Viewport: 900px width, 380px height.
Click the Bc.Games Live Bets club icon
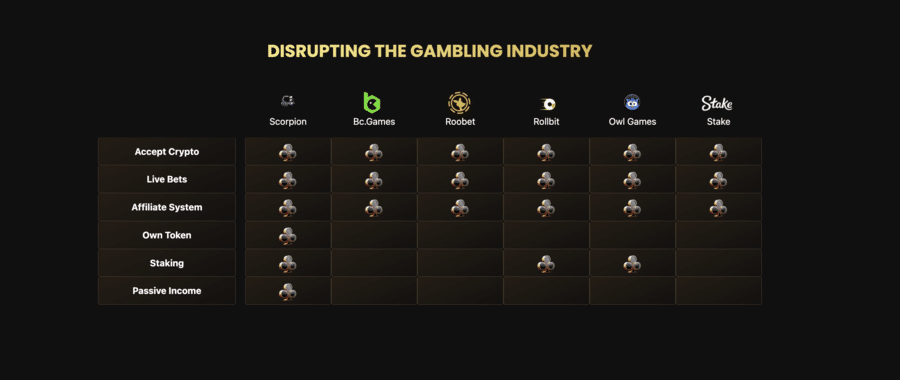(374, 180)
